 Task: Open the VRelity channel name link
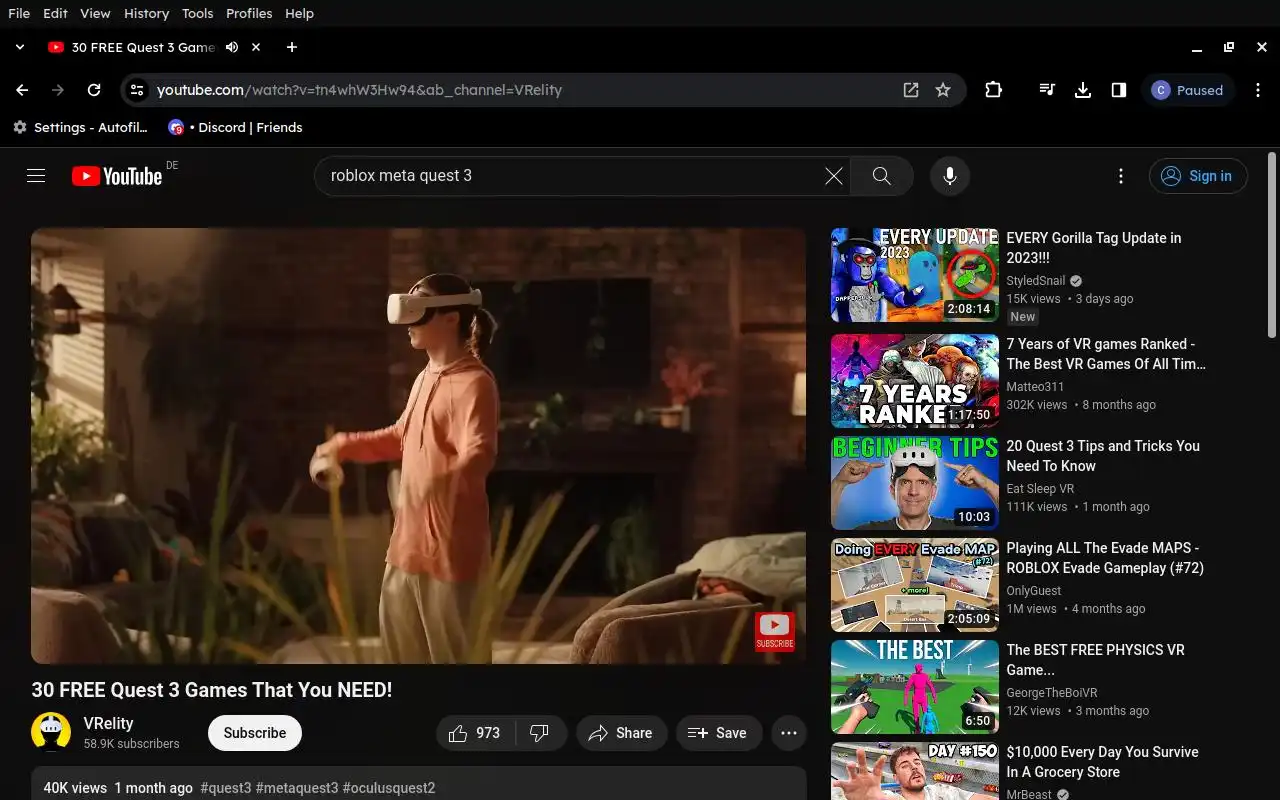click(108, 723)
